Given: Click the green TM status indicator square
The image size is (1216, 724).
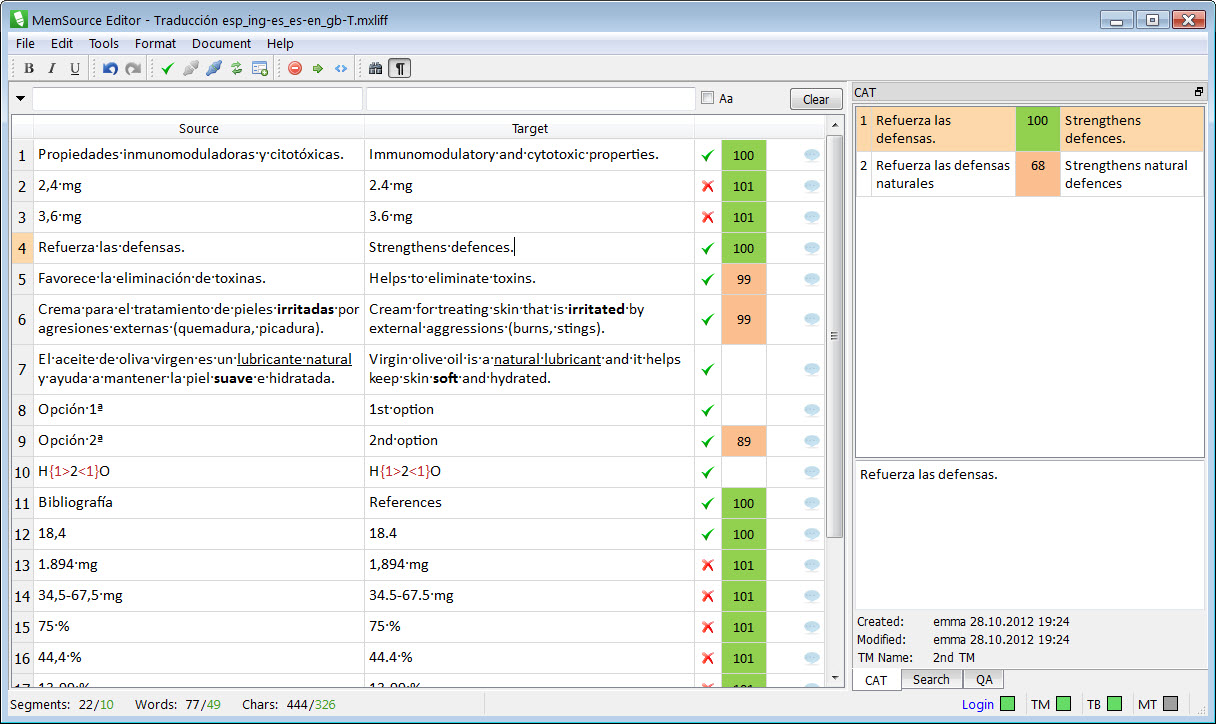Looking at the screenshot, I should click(x=1062, y=705).
